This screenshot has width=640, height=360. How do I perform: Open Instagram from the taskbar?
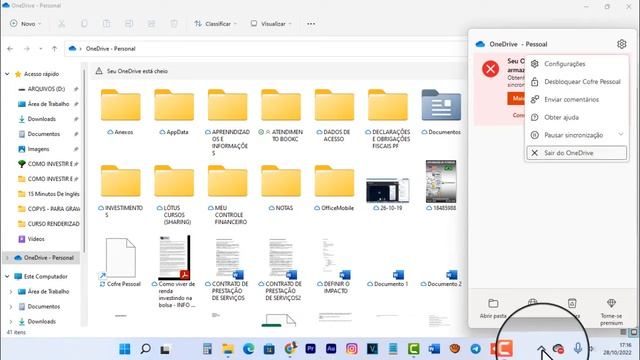pos(351,349)
